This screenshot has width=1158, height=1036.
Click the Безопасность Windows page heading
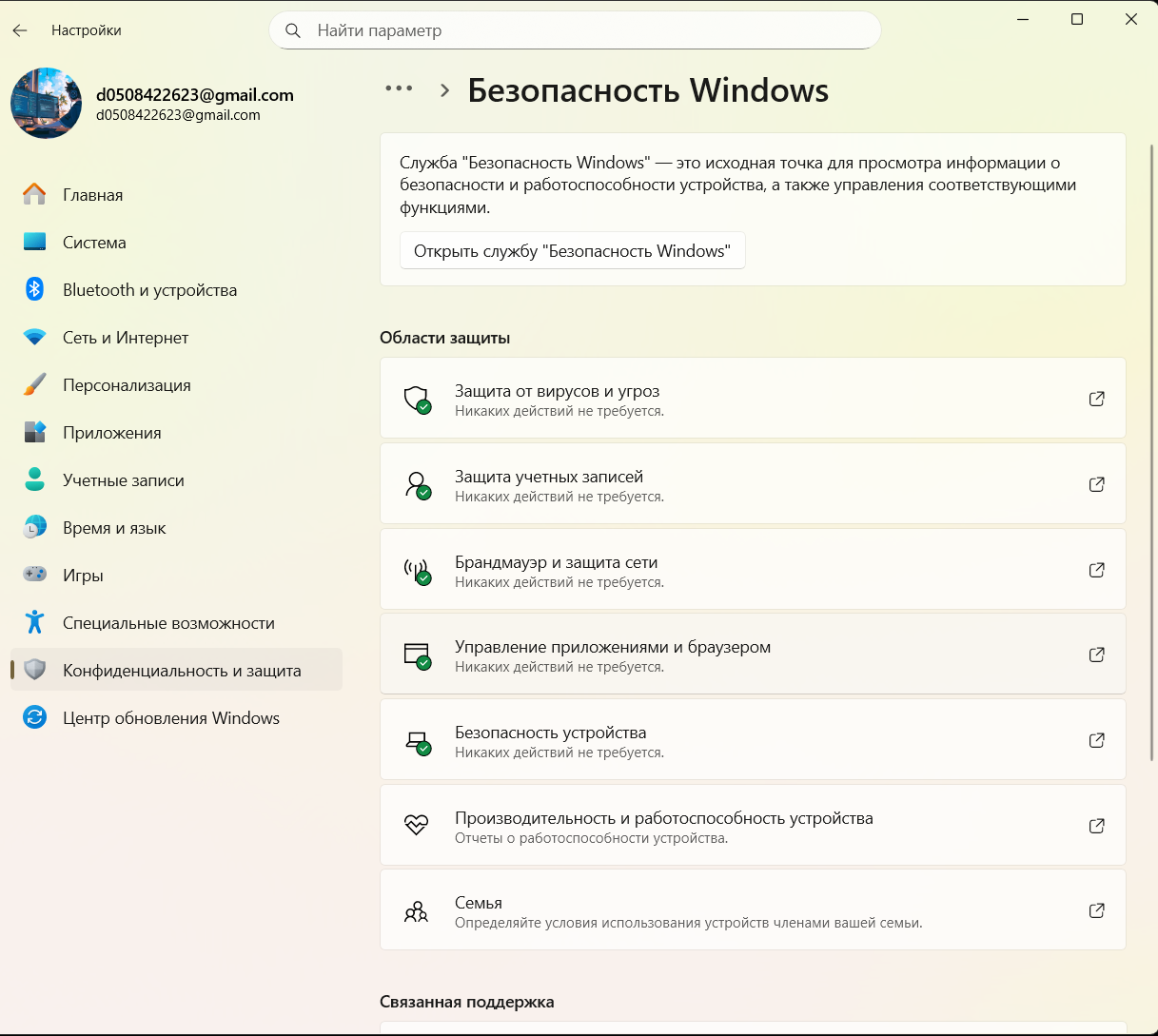tap(648, 90)
